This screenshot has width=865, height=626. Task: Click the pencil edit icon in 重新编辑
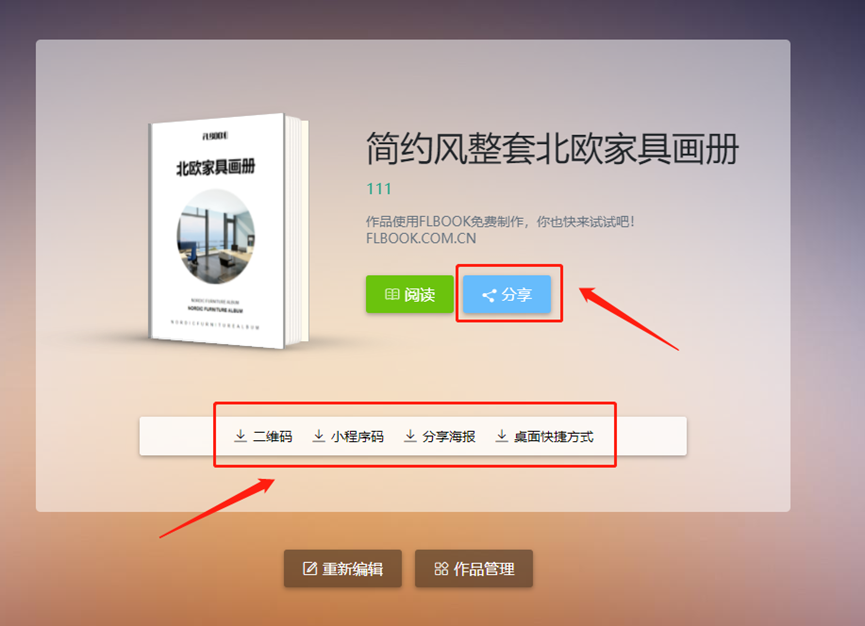coord(310,568)
